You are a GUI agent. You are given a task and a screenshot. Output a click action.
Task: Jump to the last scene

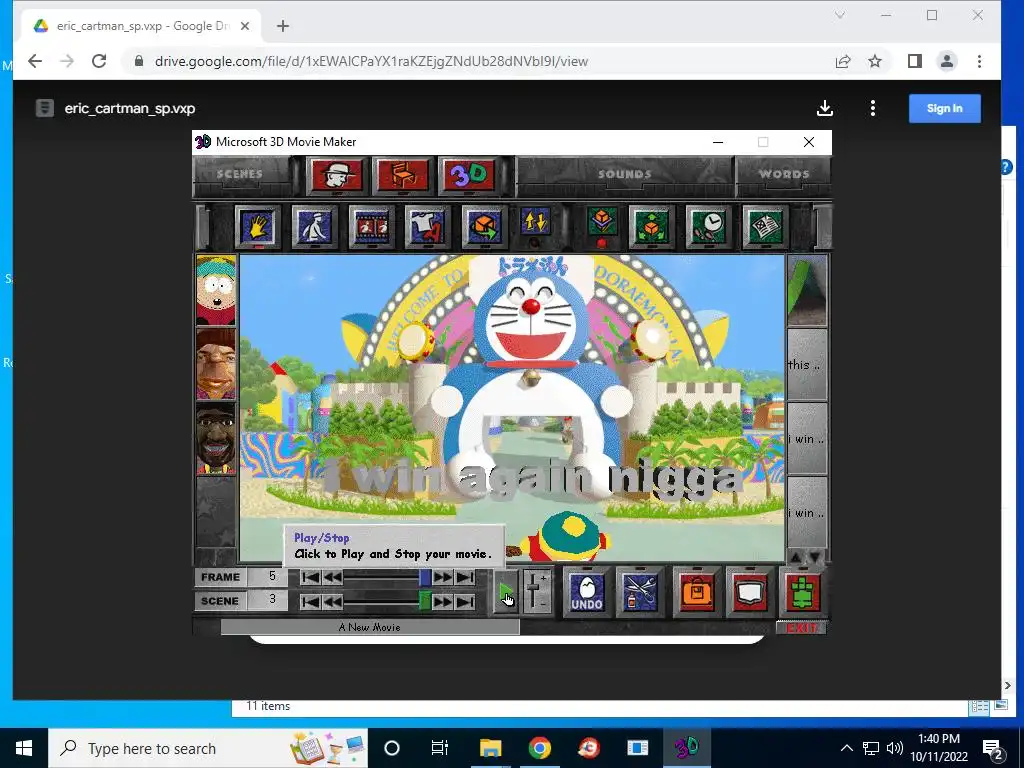point(465,601)
